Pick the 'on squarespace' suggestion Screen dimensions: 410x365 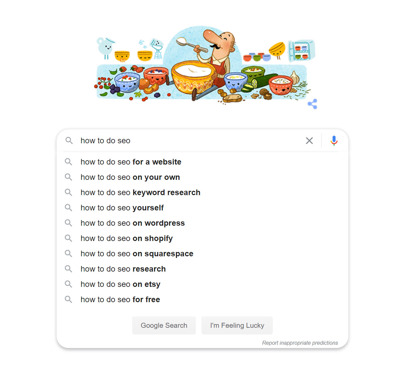click(x=203, y=254)
